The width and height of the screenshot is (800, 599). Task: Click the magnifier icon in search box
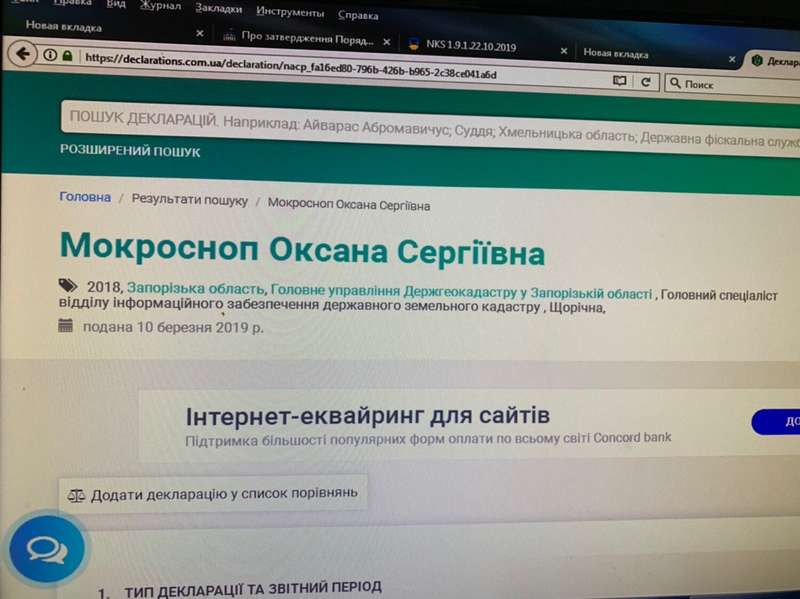(x=675, y=83)
